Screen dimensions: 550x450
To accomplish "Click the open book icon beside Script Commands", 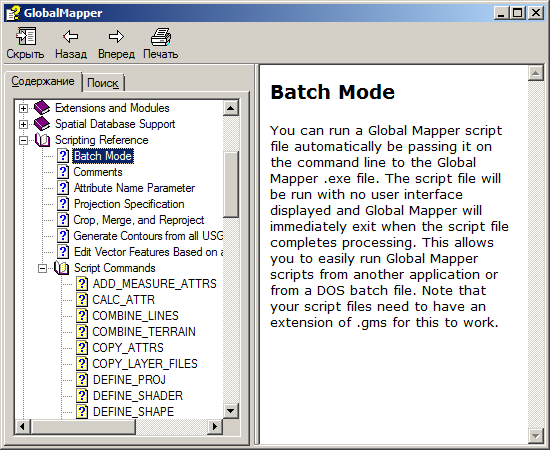I will (x=61, y=268).
